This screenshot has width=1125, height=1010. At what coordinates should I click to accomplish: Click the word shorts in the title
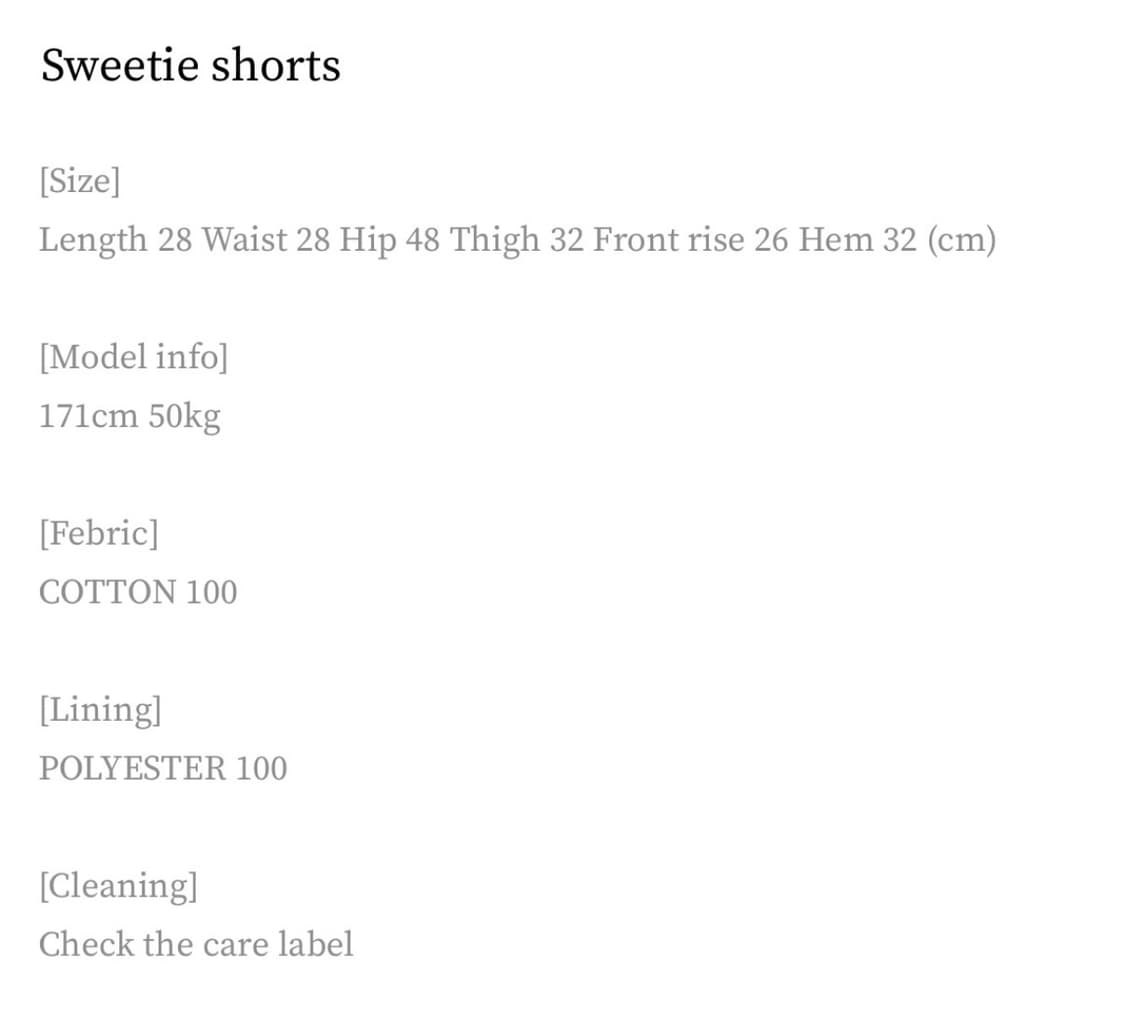pos(276,65)
